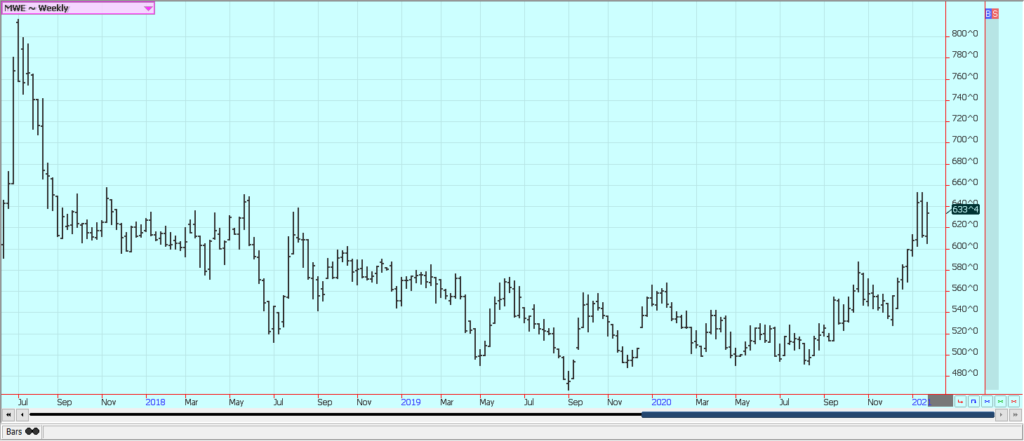Step chart back with single-left arrow
The width and height of the screenshot is (1024, 441).
[23, 415]
